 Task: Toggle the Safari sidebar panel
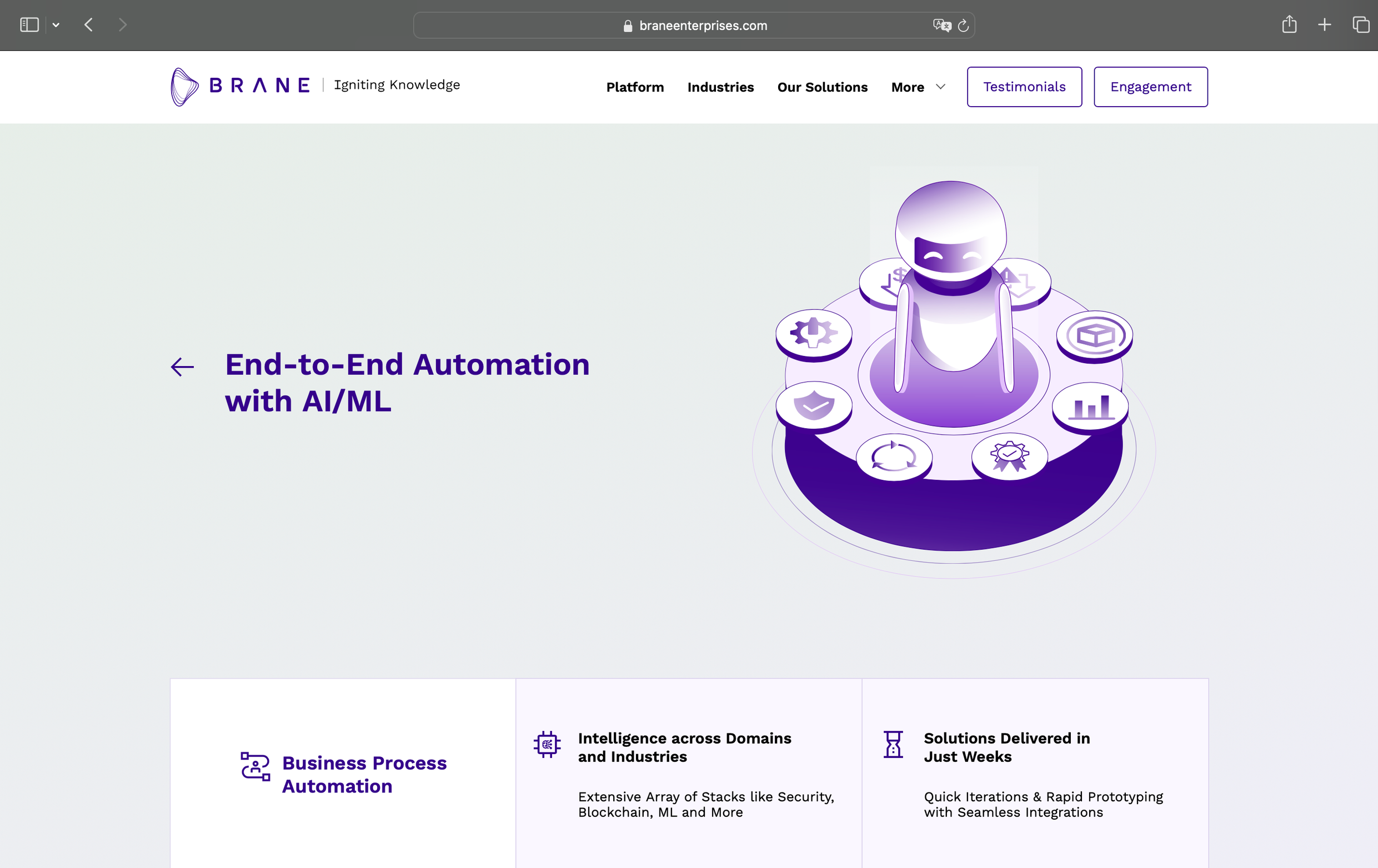[x=29, y=25]
